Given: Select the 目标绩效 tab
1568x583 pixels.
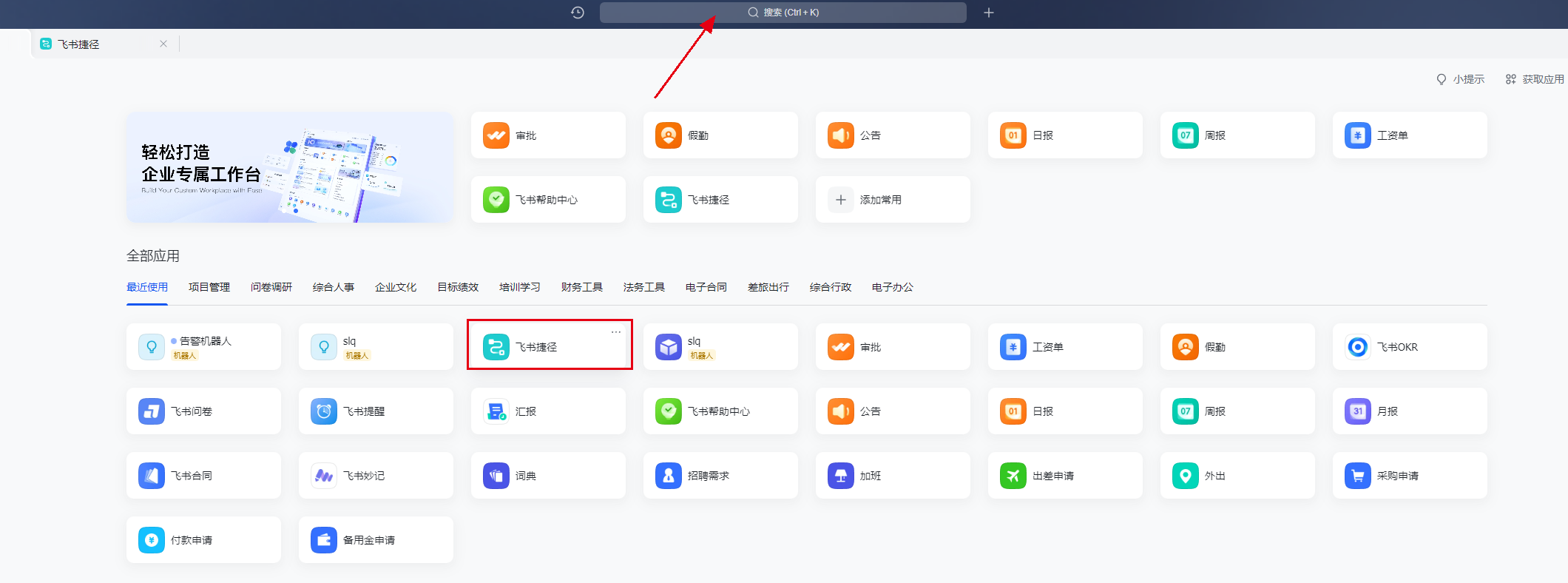Looking at the screenshot, I should 458,287.
